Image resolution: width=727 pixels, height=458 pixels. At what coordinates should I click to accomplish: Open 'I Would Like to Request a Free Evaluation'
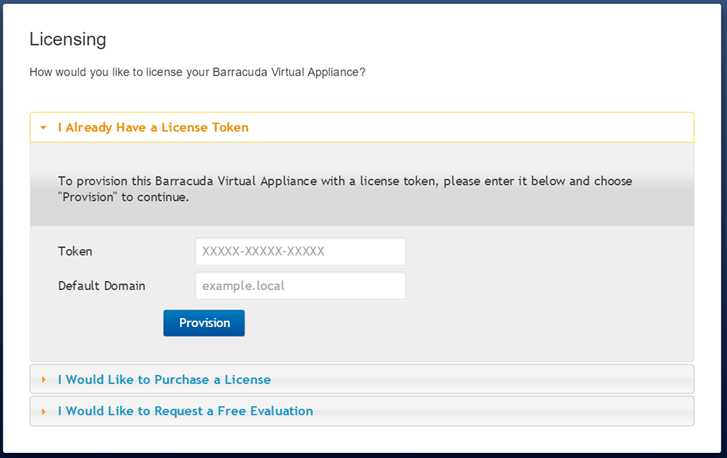pyautogui.click(x=362, y=411)
